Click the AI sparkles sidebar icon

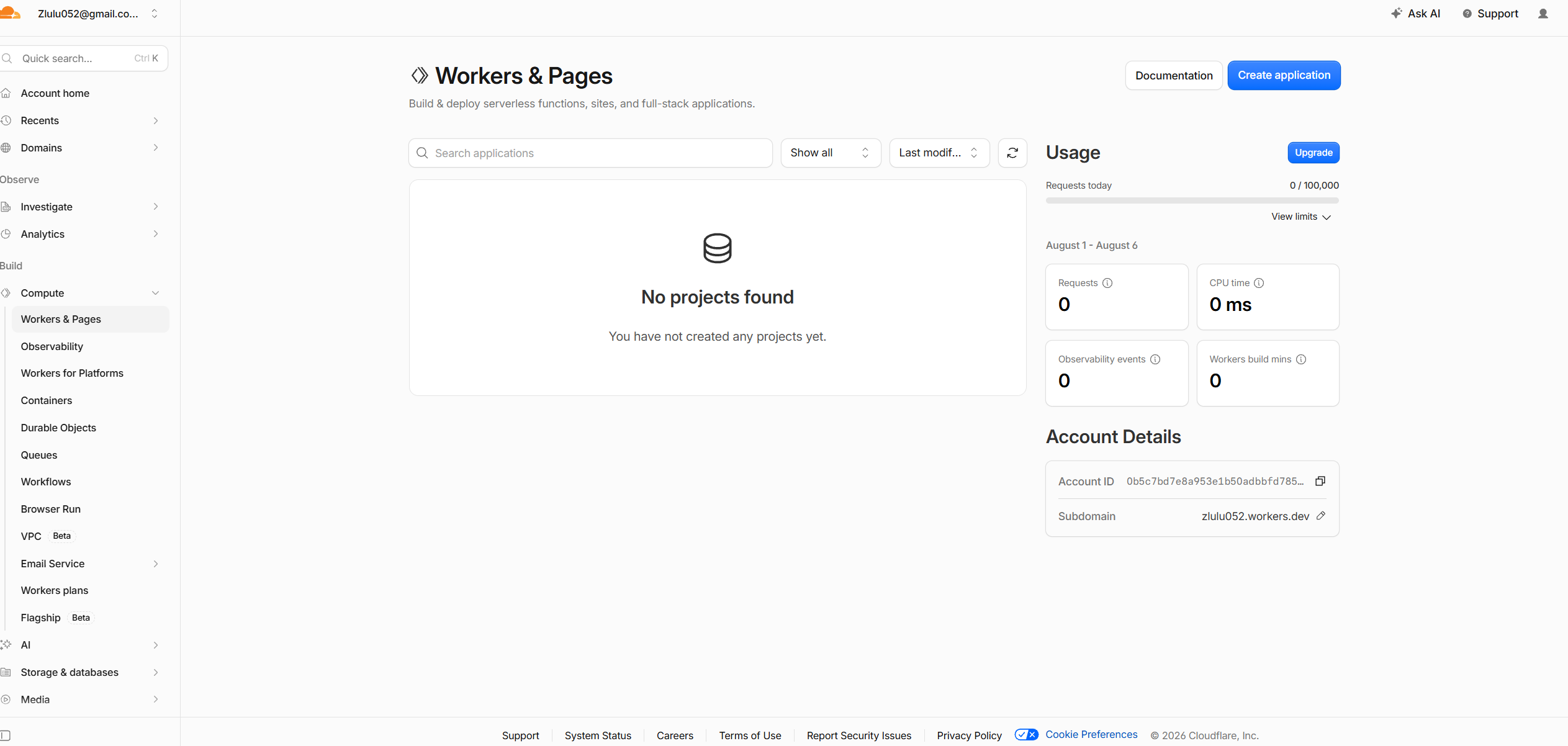(x=6, y=645)
